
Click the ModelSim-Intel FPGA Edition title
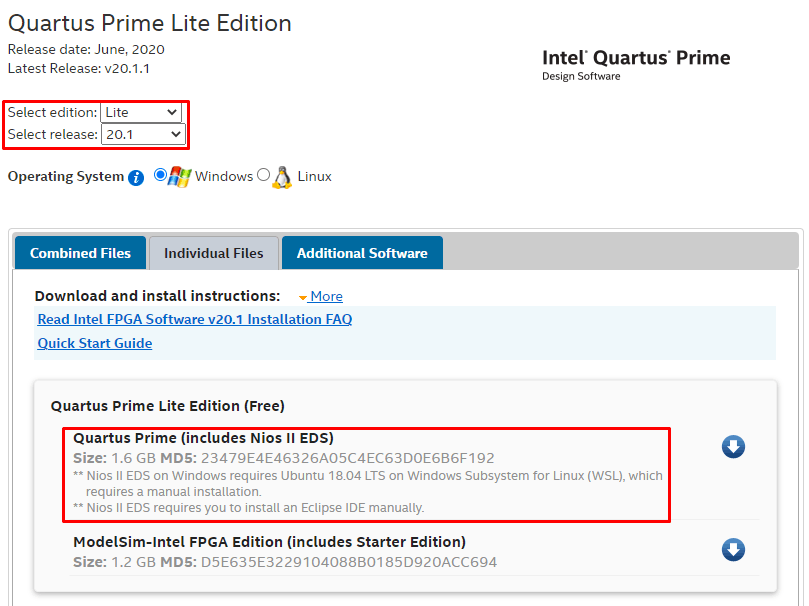coord(269,542)
